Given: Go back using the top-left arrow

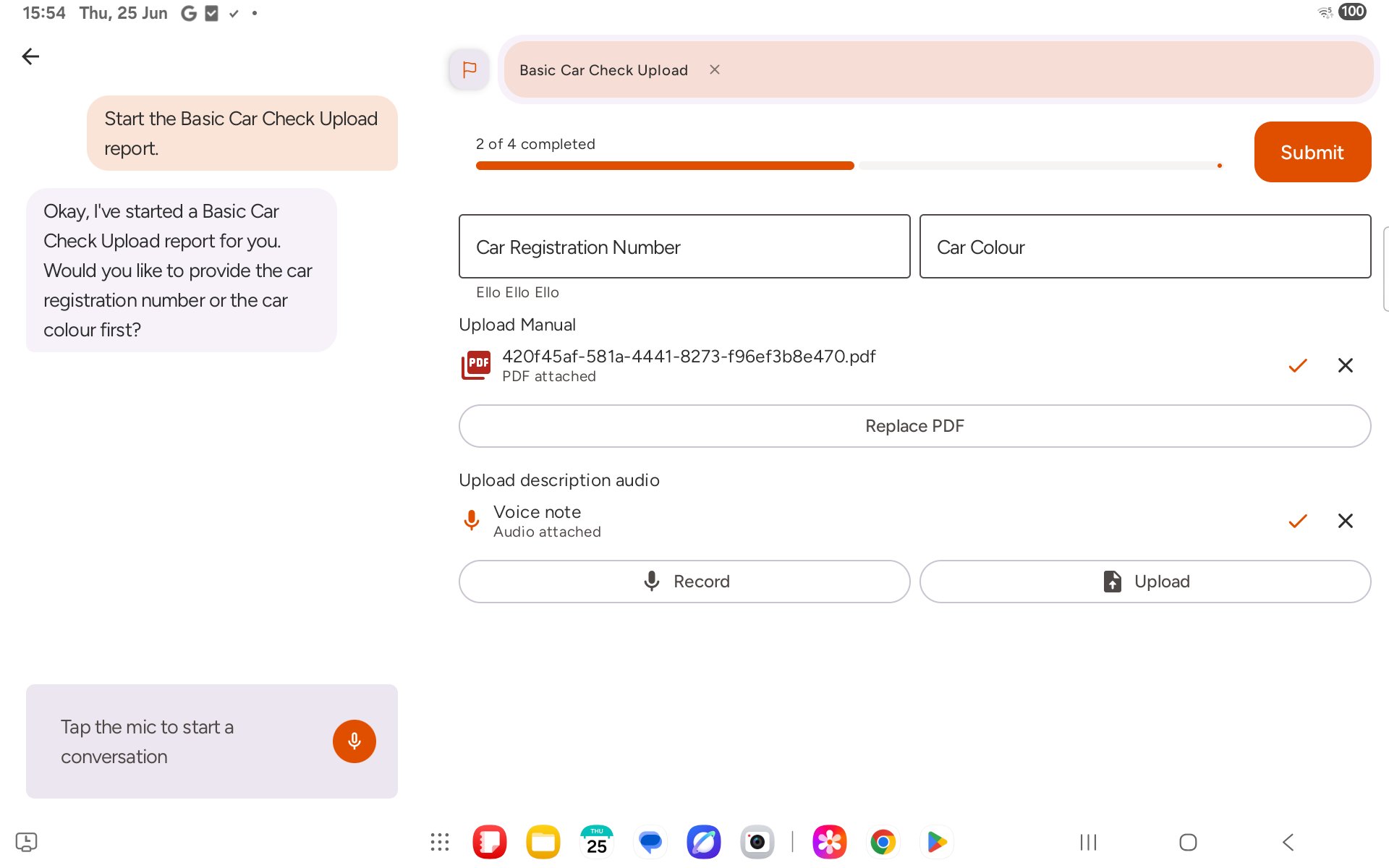Looking at the screenshot, I should 30,56.
